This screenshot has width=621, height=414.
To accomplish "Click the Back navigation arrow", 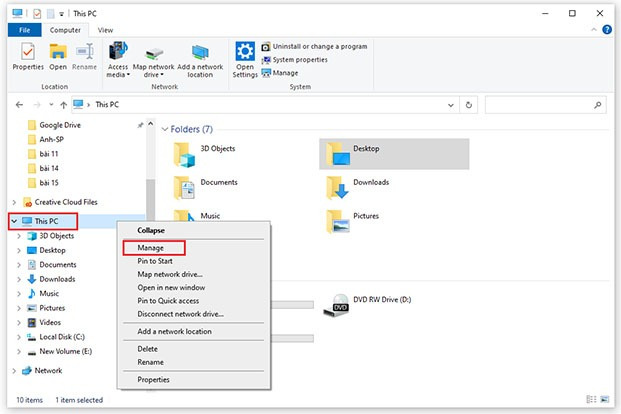I will 19,105.
